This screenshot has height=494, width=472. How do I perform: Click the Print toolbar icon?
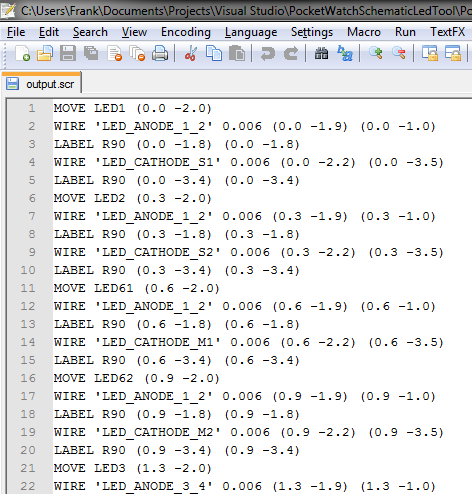click(160, 53)
